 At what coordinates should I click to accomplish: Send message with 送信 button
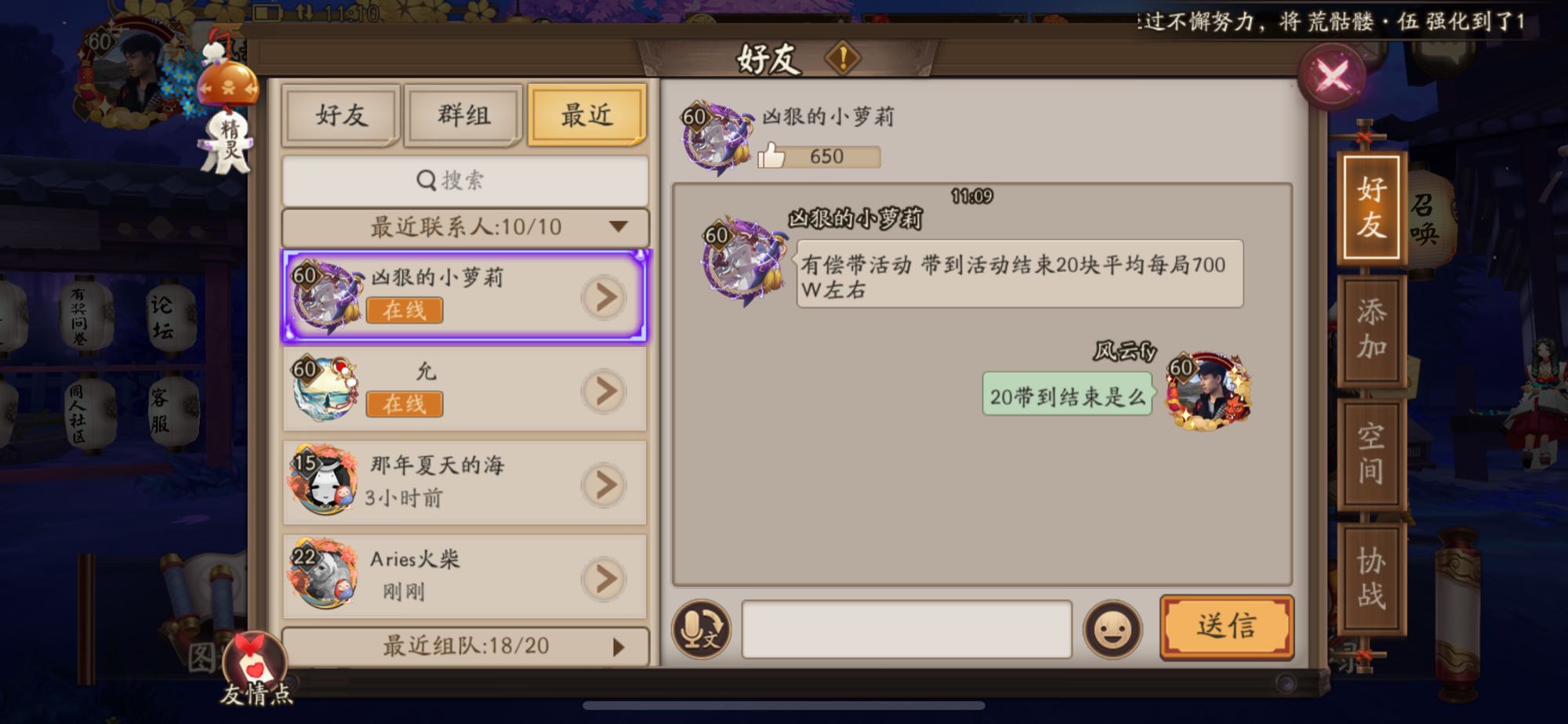(1226, 627)
